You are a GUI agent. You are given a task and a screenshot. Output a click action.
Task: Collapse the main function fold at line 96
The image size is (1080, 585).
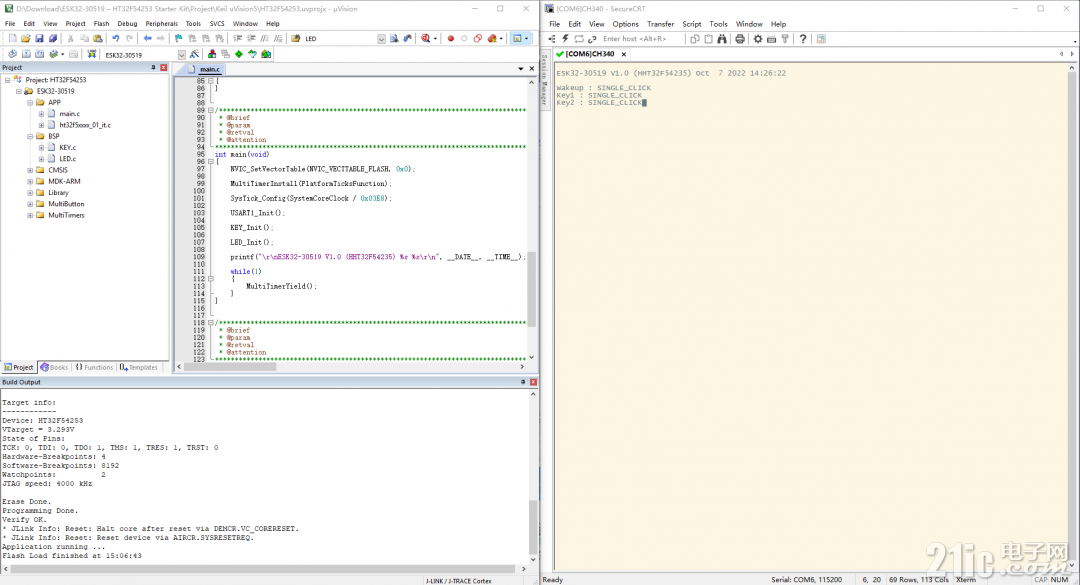pyautogui.click(x=211, y=161)
